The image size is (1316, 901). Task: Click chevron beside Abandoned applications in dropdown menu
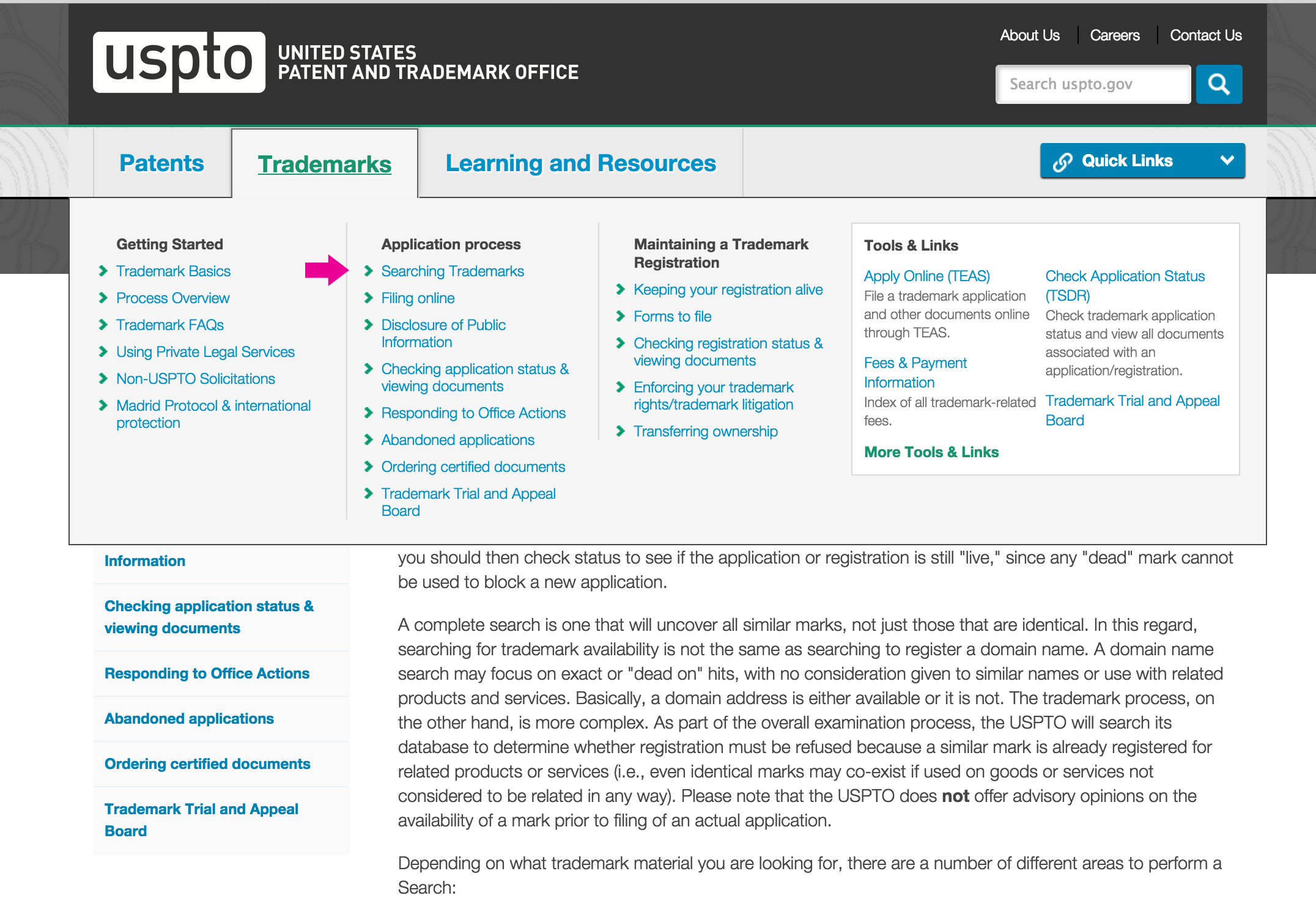368,439
